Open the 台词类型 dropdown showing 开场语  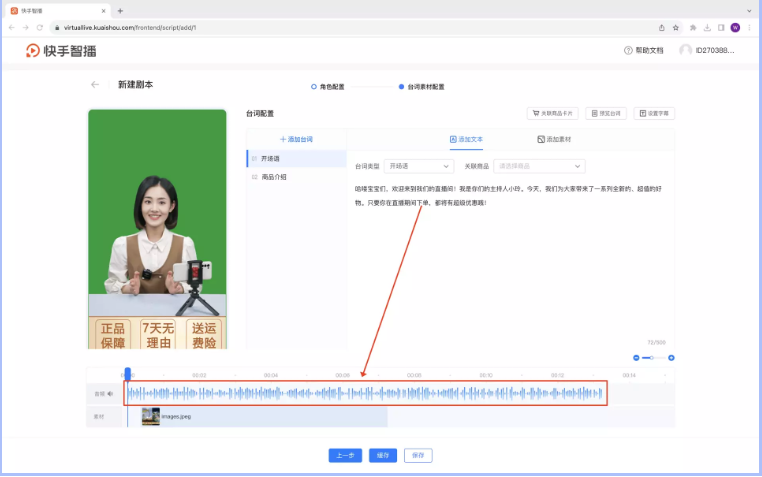[418, 166]
